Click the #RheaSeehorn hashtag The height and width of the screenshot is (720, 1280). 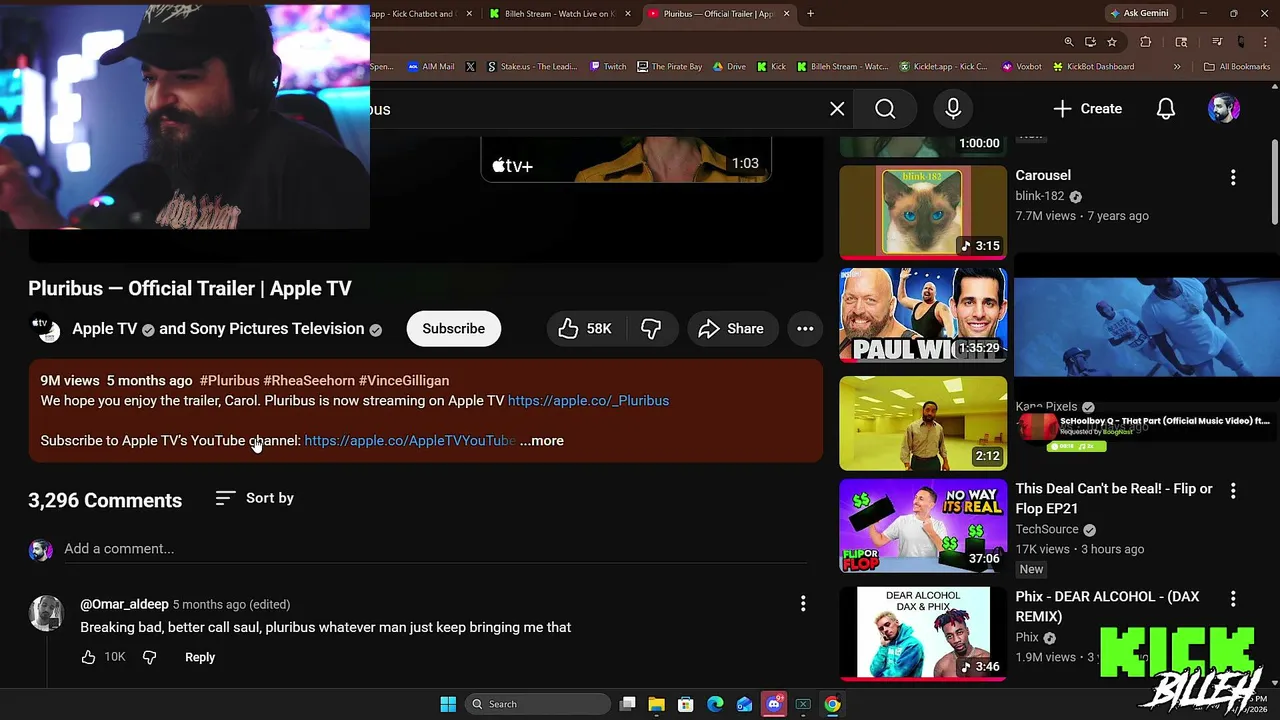[x=309, y=381]
